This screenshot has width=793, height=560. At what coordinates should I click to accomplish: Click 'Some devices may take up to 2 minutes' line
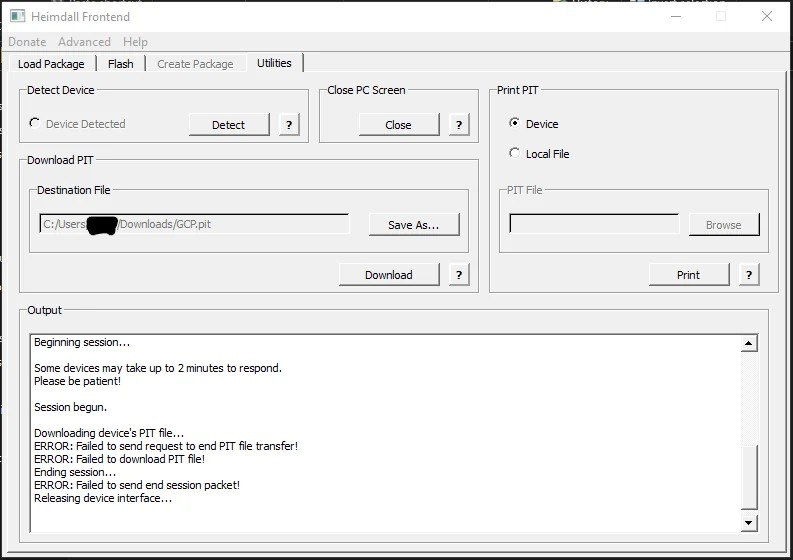pos(158,368)
